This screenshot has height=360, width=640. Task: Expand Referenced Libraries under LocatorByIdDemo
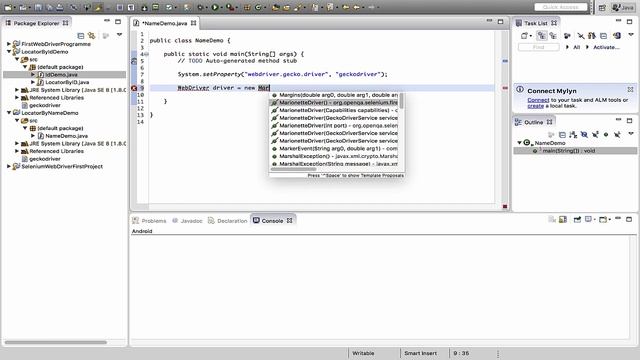coord(17,98)
